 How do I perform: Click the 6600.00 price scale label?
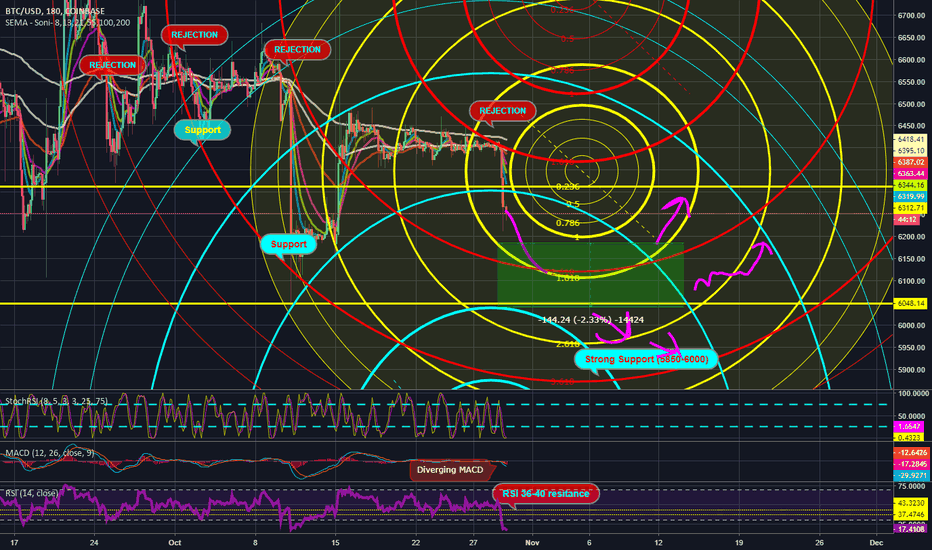(911, 60)
